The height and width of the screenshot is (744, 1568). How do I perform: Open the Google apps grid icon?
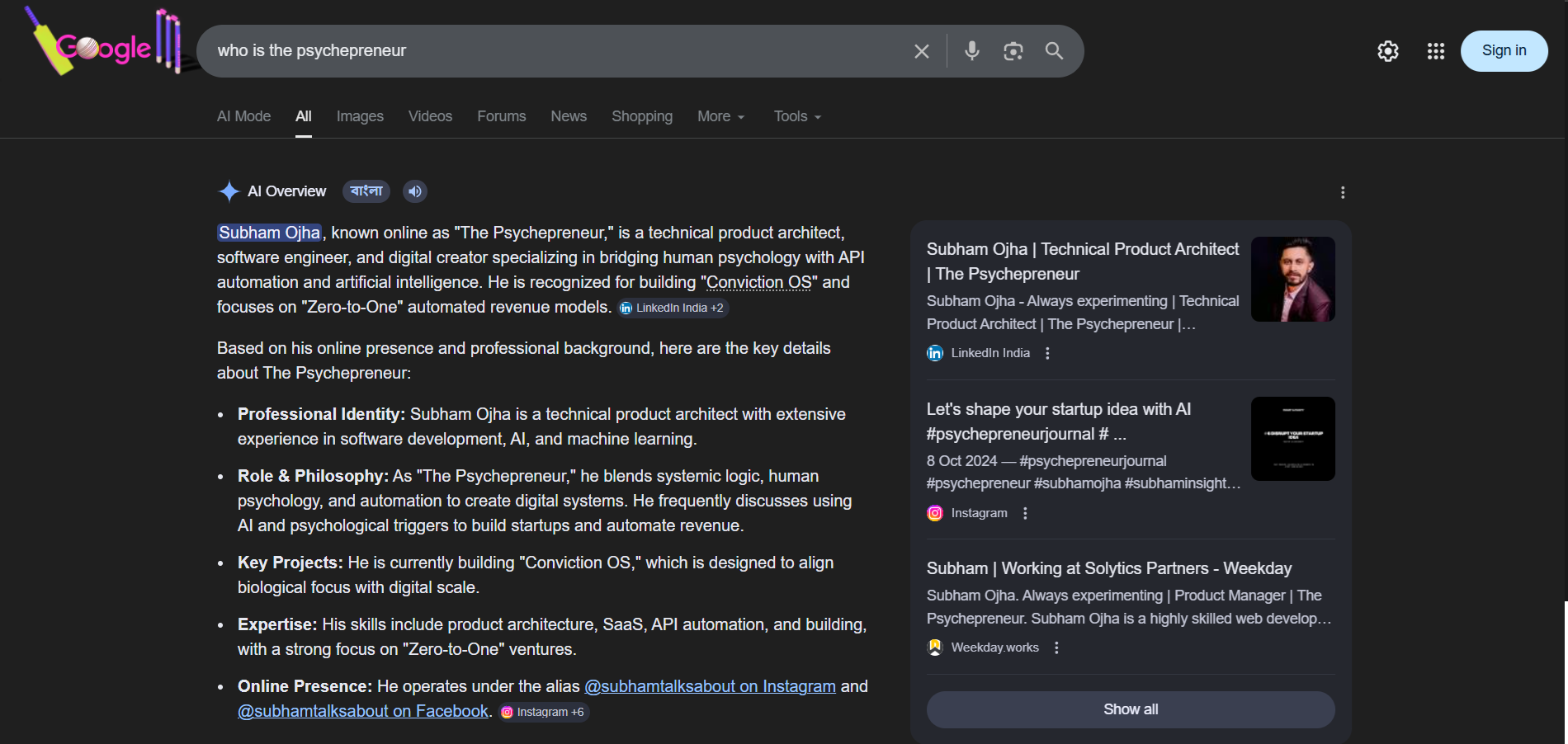click(1435, 51)
